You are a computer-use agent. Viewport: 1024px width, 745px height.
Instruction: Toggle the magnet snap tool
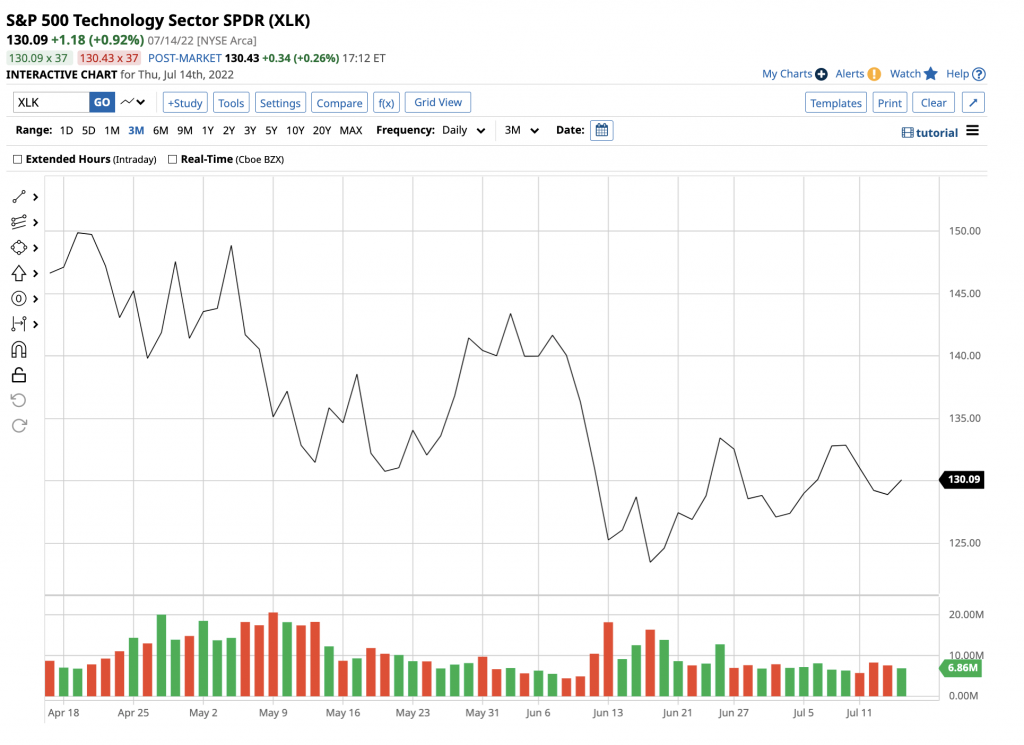19,350
